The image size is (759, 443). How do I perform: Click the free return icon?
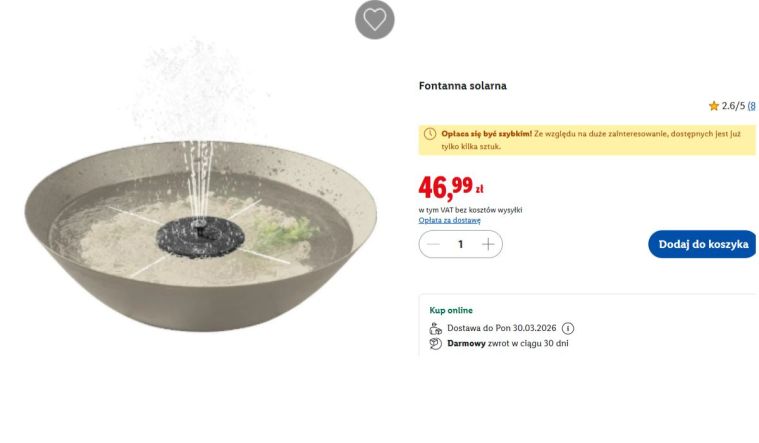click(x=435, y=344)
